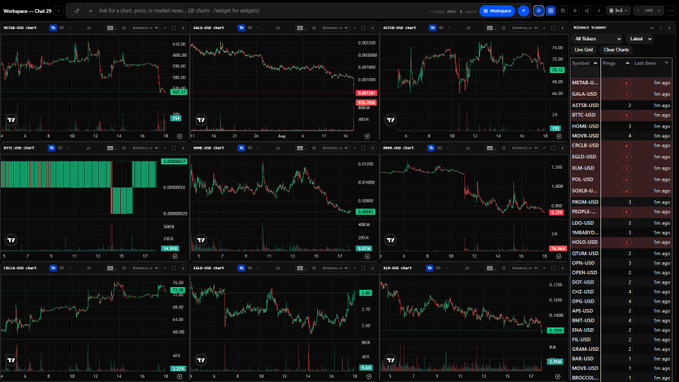This screenshot has height=382, width=679.
Task: Pop out the EGLD-USD chart with the arrow icon
Action: point(354,268)
